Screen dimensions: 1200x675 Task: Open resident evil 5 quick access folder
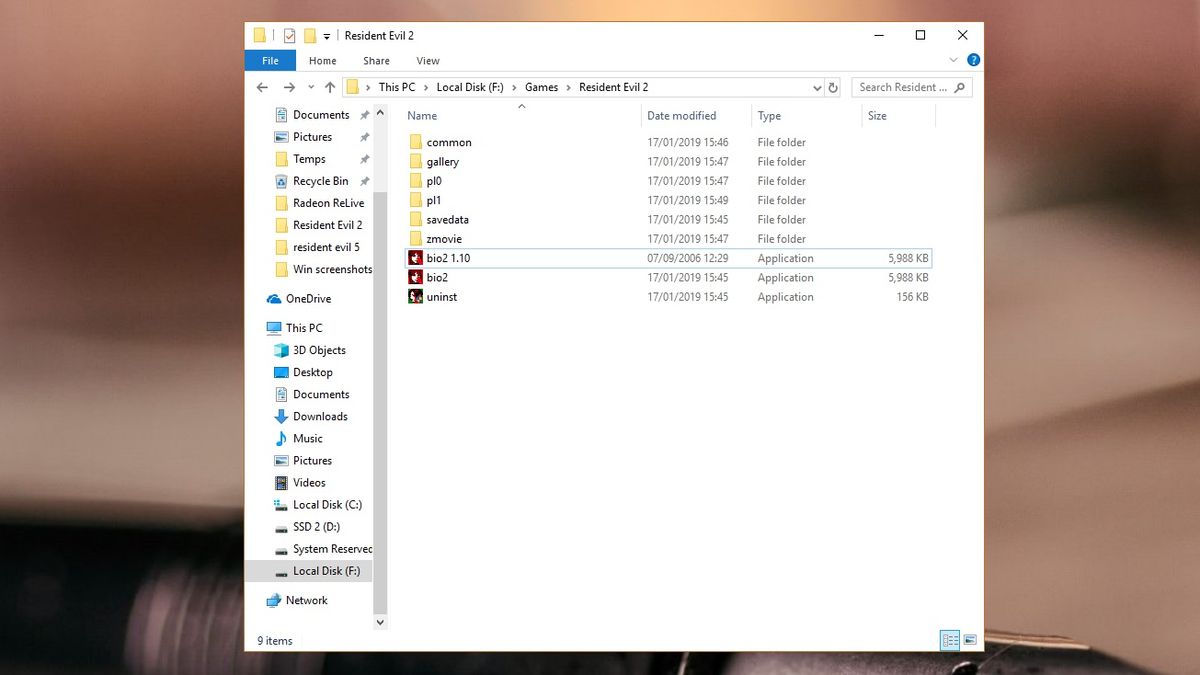[x=317, y=247]
